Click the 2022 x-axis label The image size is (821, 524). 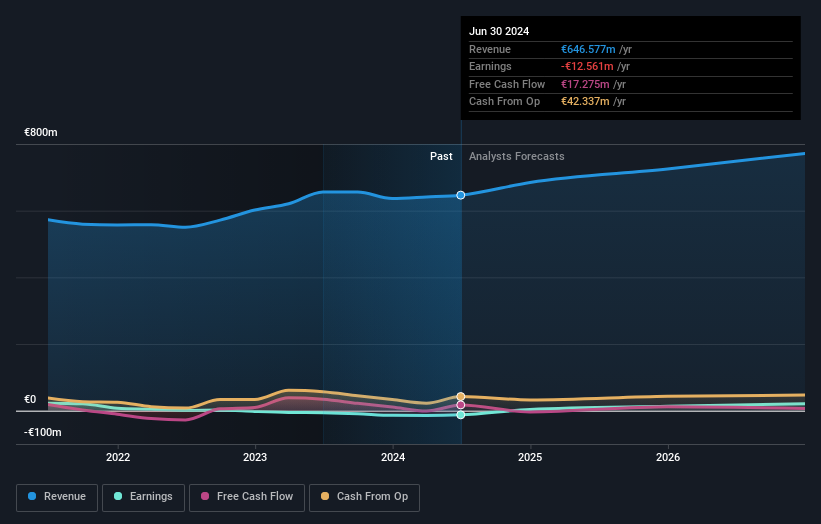(118, 457)
